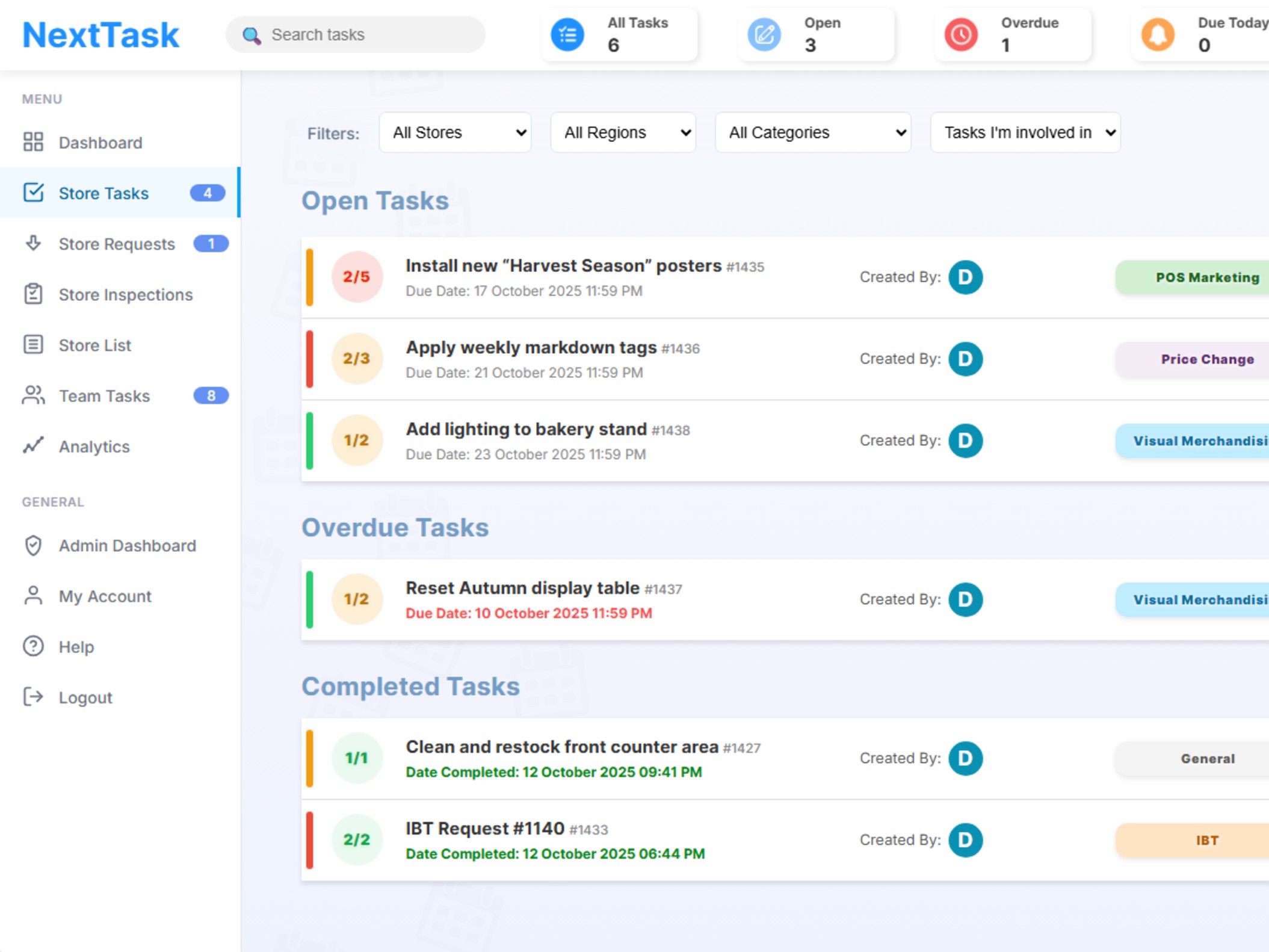Open Clean and restock front counter area
The width and height of the screenshot is (1269, 952).
pyautogui.click(x=562, y=747)
